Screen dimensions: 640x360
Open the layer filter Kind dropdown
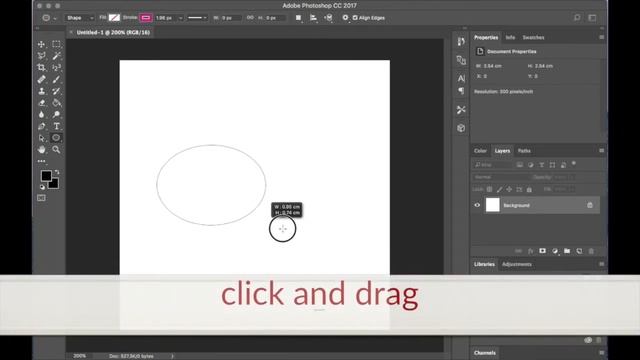(x=493, y=165)
